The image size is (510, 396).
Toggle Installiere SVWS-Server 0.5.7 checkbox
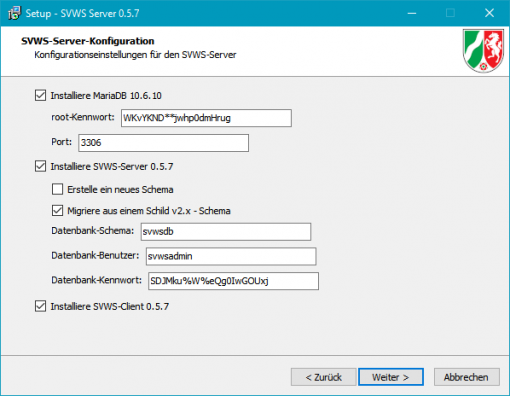pyautogui.click(x=40, y=166)
